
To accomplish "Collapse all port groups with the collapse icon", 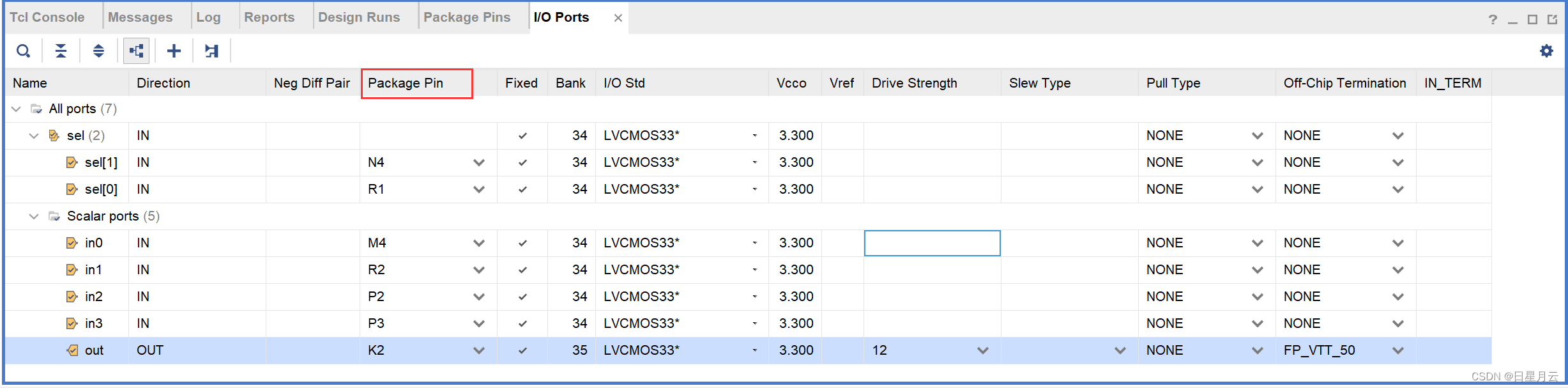I will [x=61, y=50].
